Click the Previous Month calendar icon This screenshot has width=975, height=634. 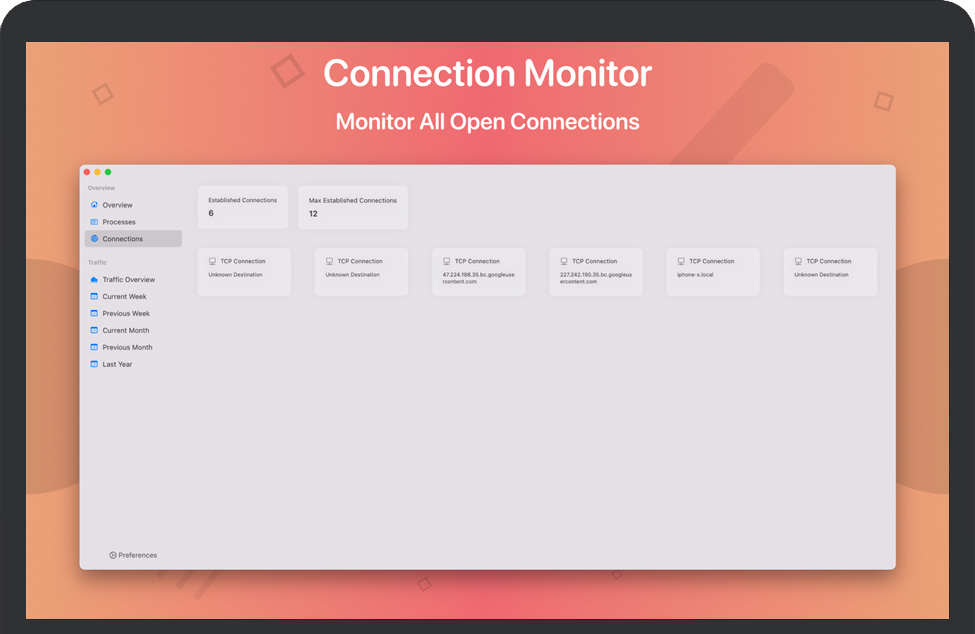tap(94, 347)
